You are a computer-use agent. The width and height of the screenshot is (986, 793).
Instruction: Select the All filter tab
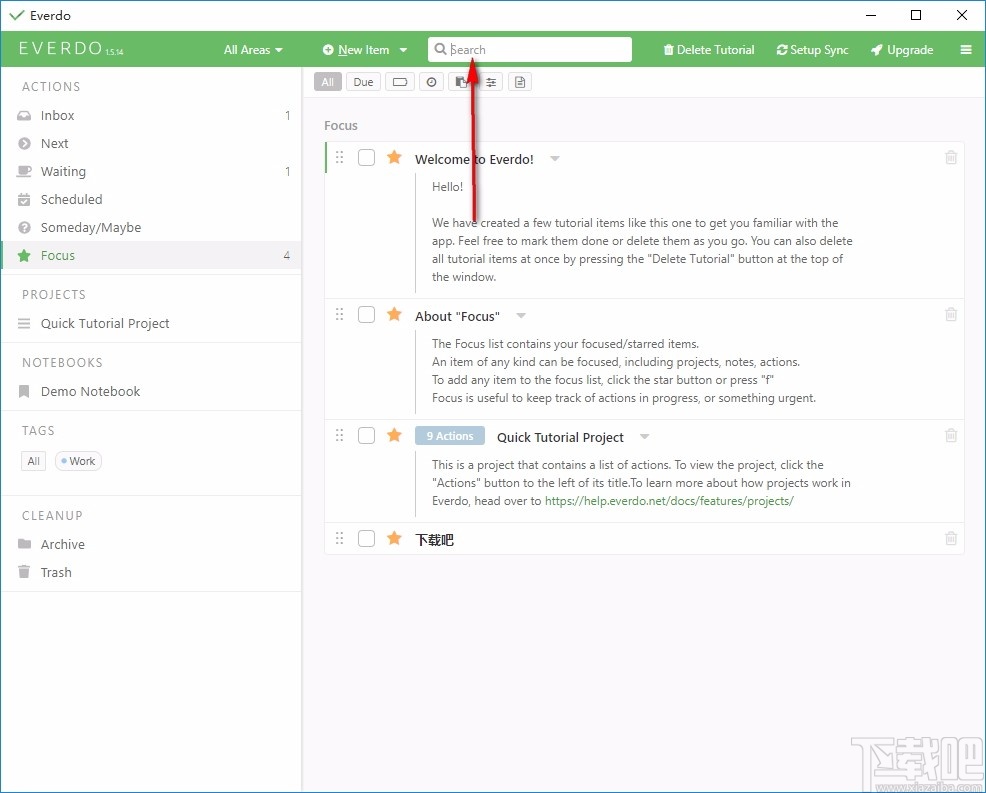(x=328, y=82)
